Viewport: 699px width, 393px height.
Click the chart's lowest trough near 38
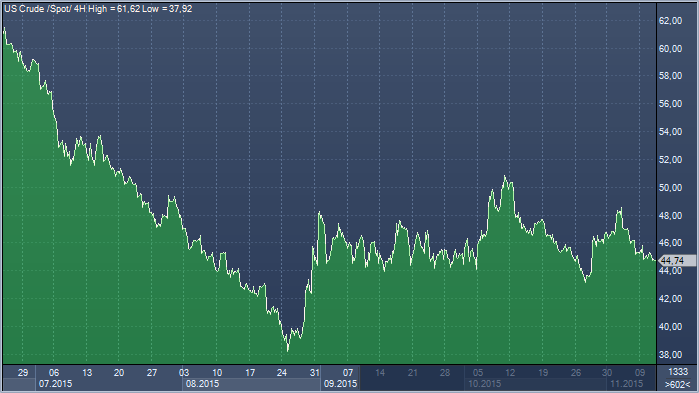tap(288, 350)
